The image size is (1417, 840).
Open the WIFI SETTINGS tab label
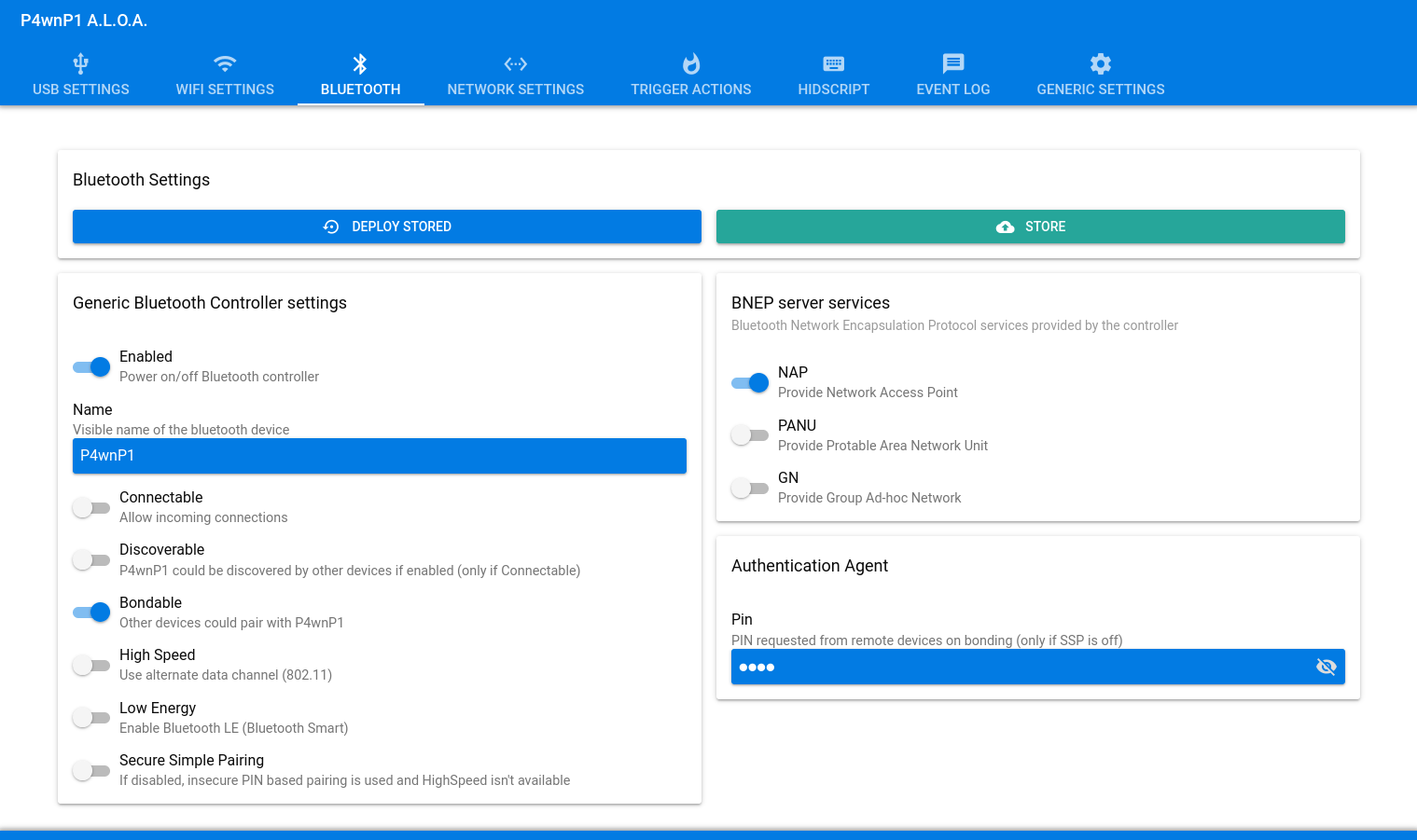point(225,90)
